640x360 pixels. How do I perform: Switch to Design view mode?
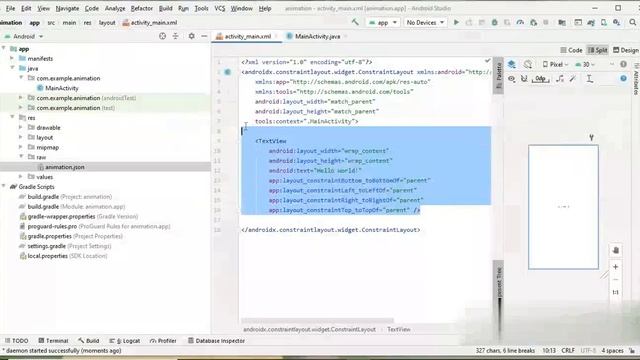(x=625, y=50)
